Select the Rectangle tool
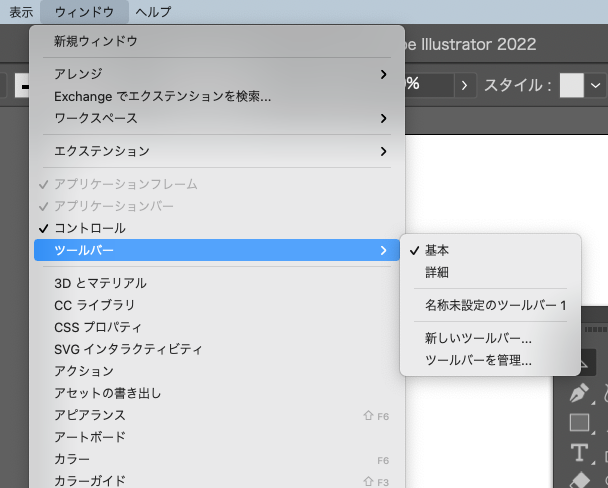This screenshot has width=608, height=488. click(x=581, y=423)
